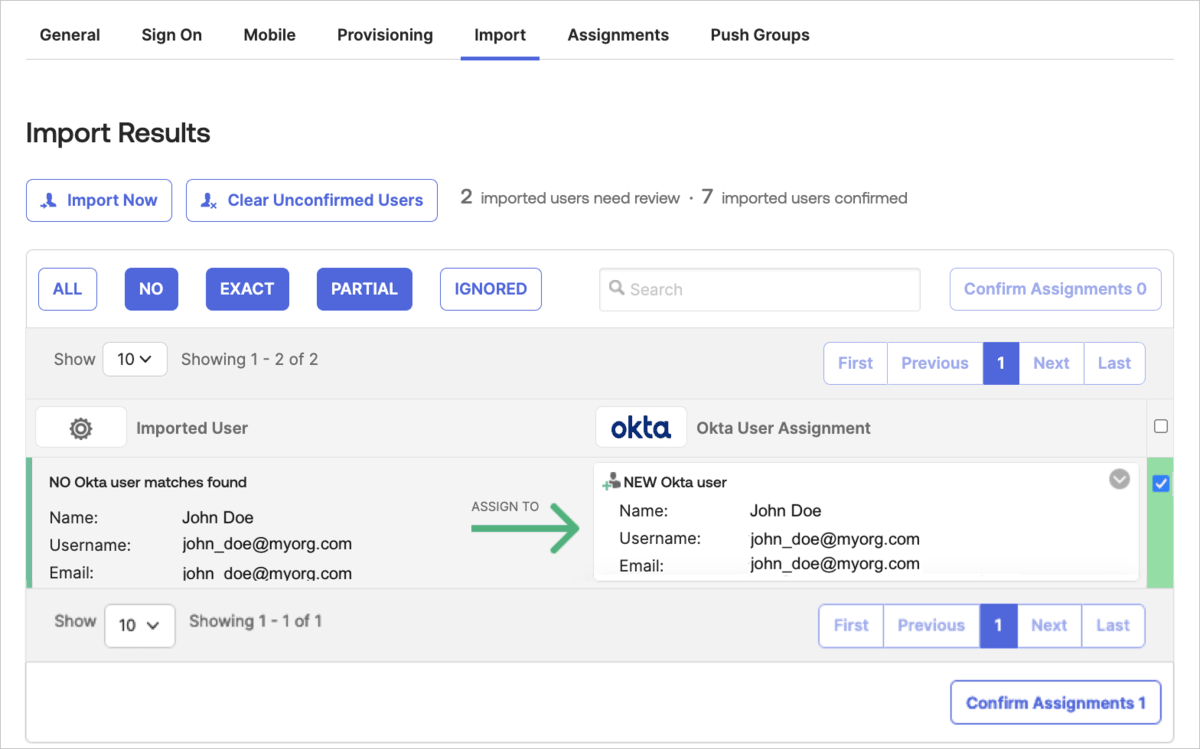Open the Mobile tab

click(x=270, y=35)
